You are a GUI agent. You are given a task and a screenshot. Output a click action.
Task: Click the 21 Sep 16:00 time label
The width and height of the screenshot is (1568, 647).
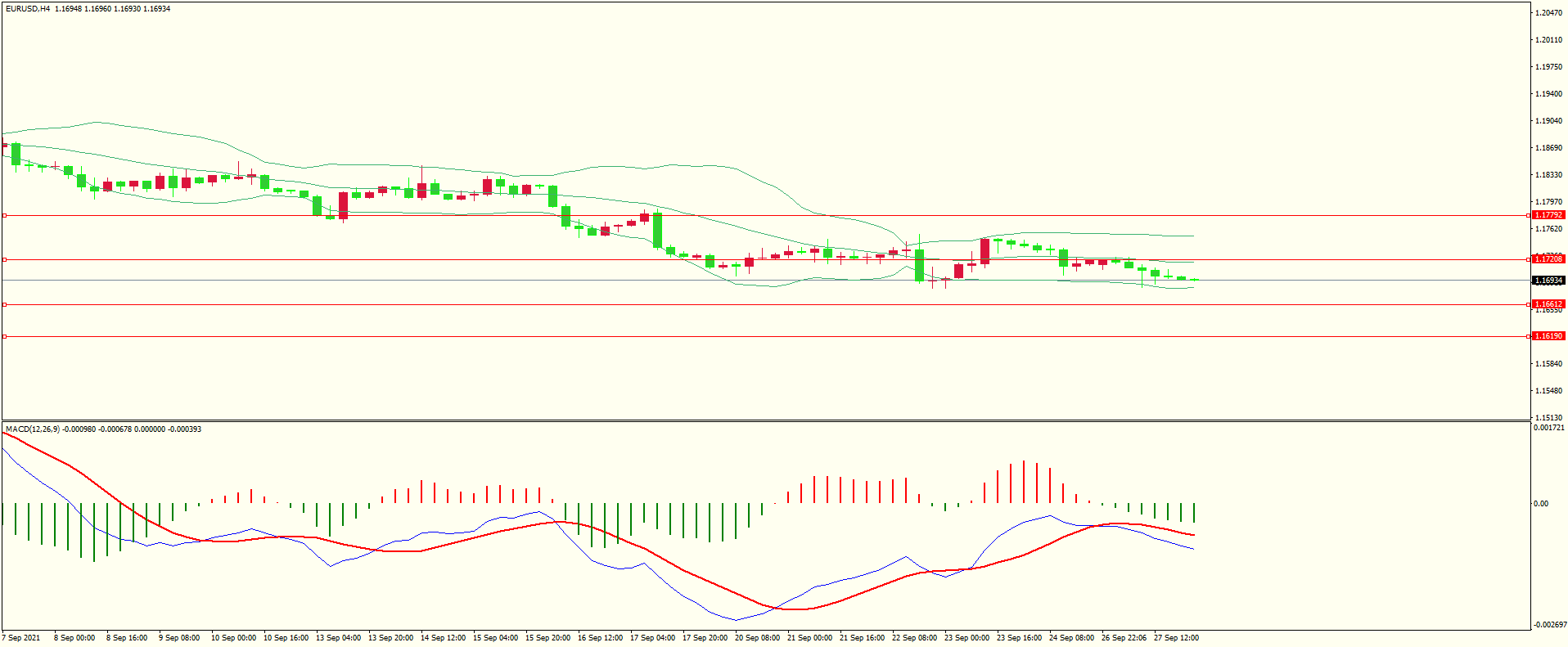tap(862, 638)
